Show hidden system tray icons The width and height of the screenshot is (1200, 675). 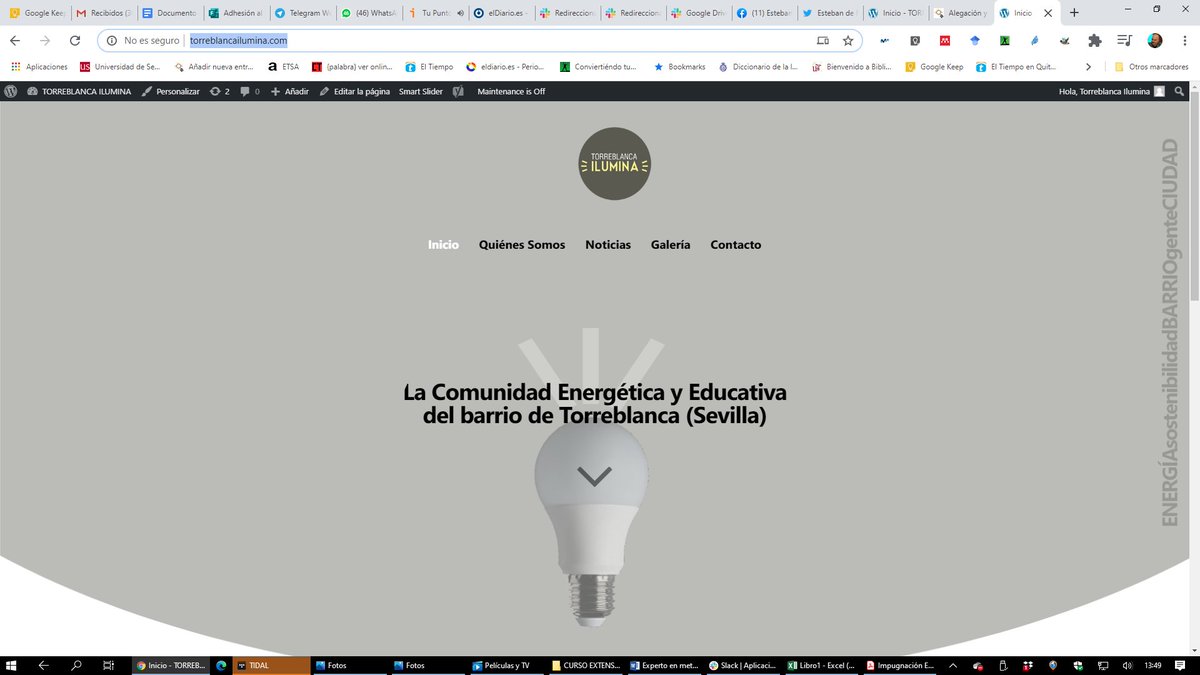click(x=952, y=665)
